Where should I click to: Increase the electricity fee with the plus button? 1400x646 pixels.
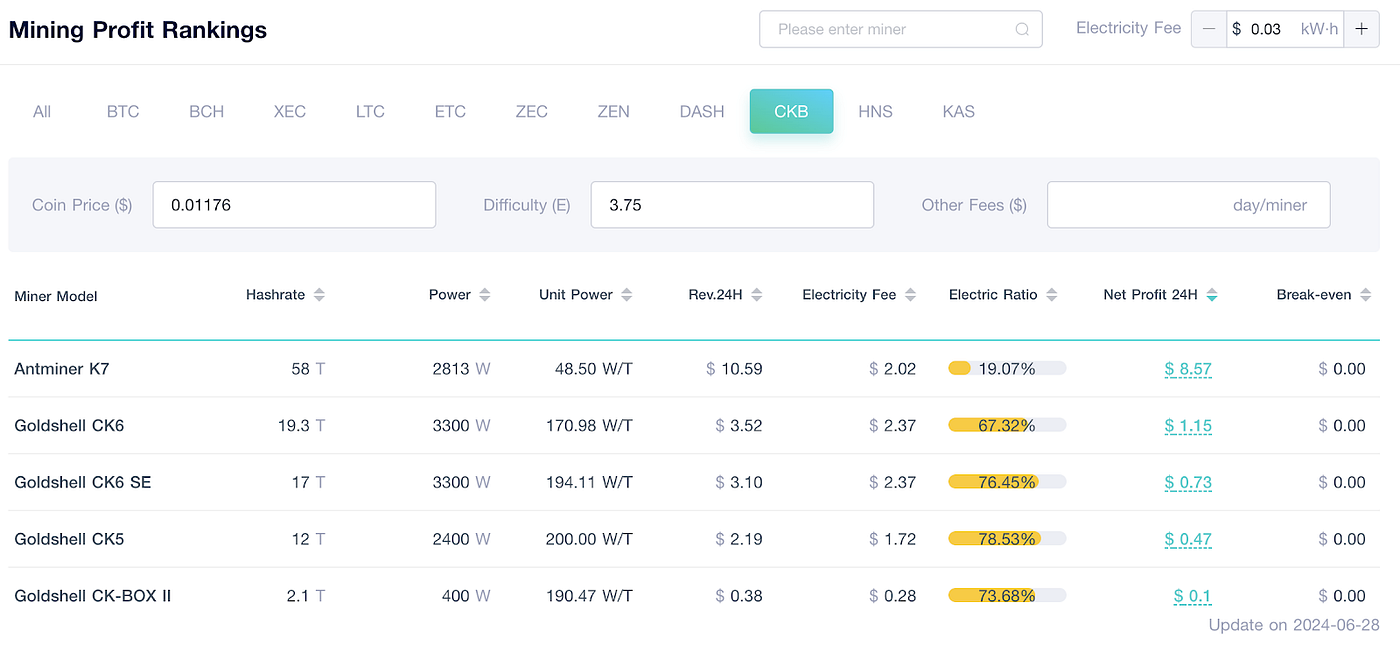tap(1361, 29)
